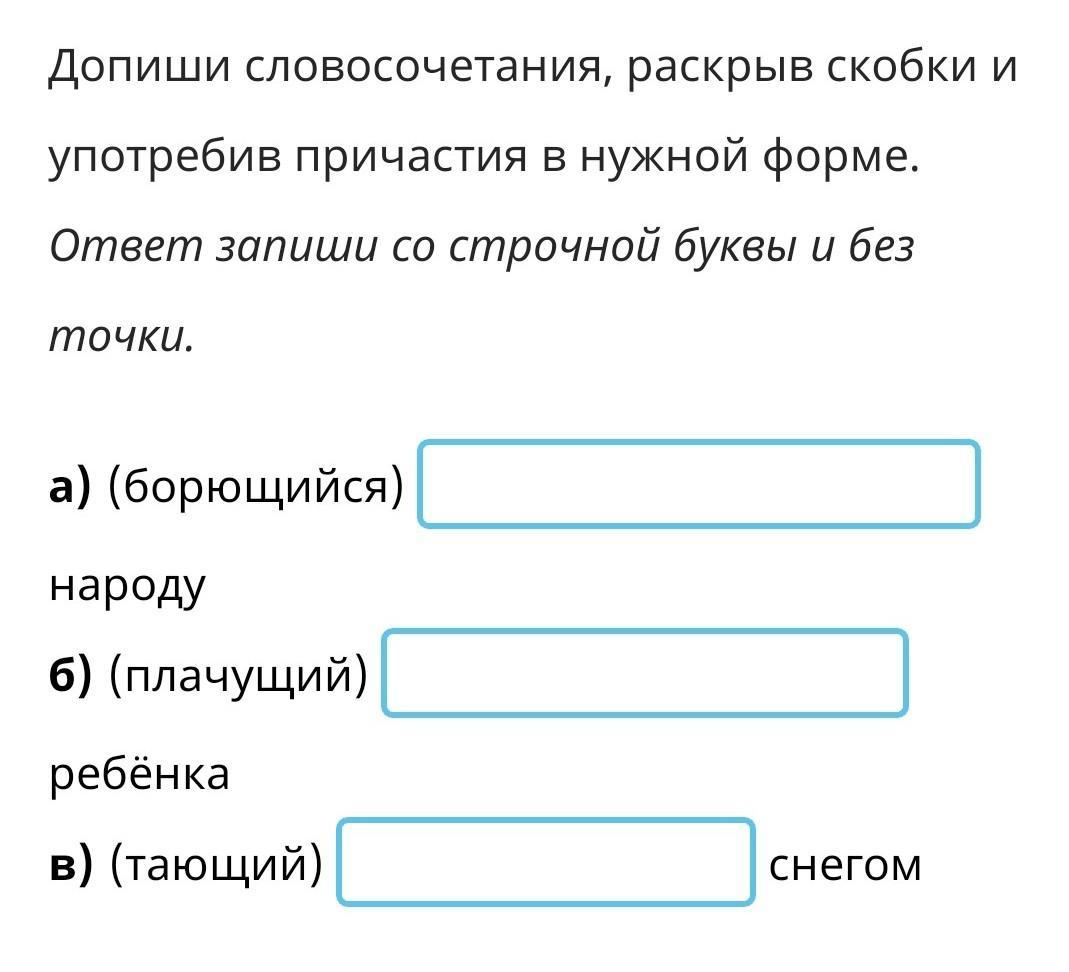Click the bold item label а)
This screenshot has width=1069, height=972.
pyautogui.click(x=70, y=486)
